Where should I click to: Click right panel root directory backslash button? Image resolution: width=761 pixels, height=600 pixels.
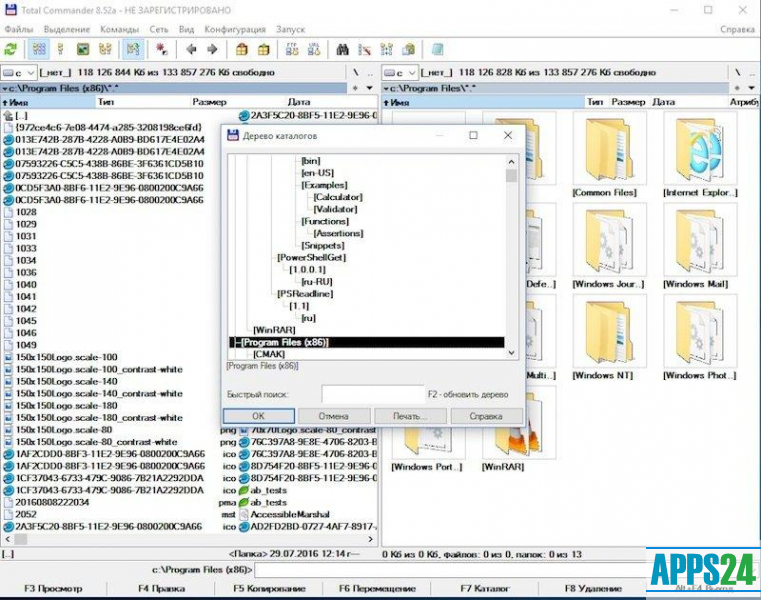(x=738, y=72)
